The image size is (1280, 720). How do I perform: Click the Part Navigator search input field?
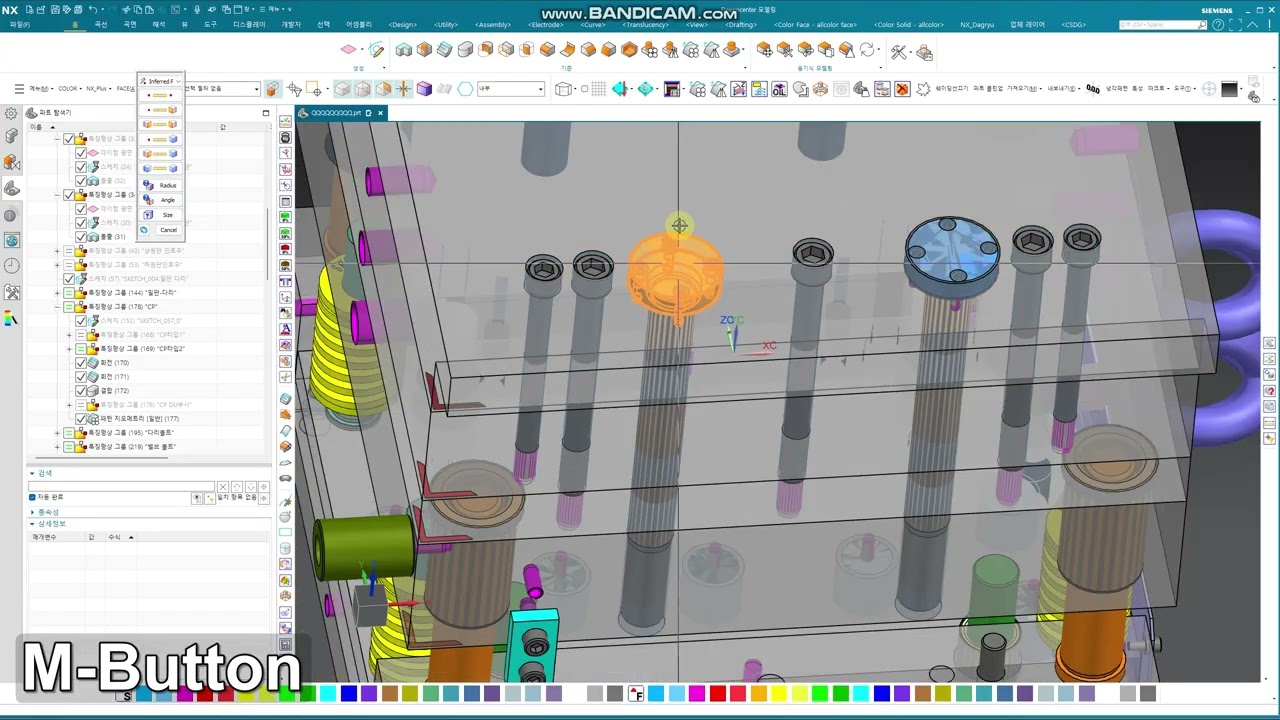point(121,486)
